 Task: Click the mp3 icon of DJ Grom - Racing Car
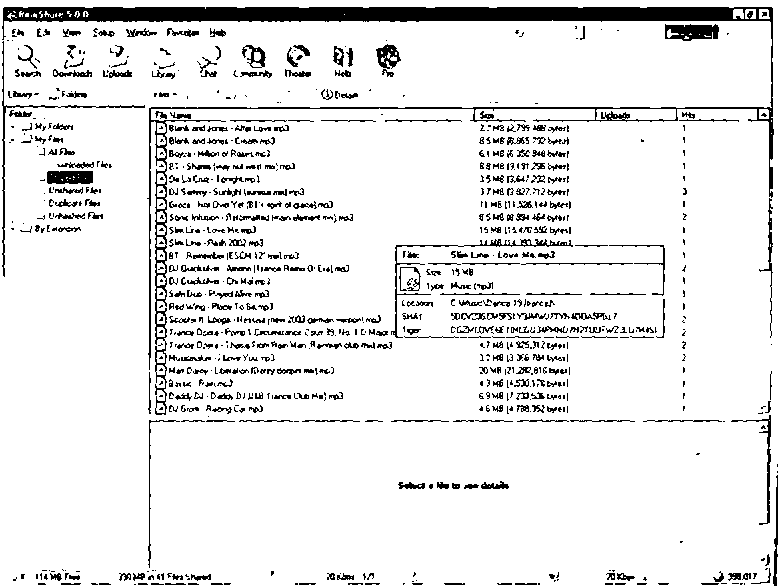tap(161, 409)
